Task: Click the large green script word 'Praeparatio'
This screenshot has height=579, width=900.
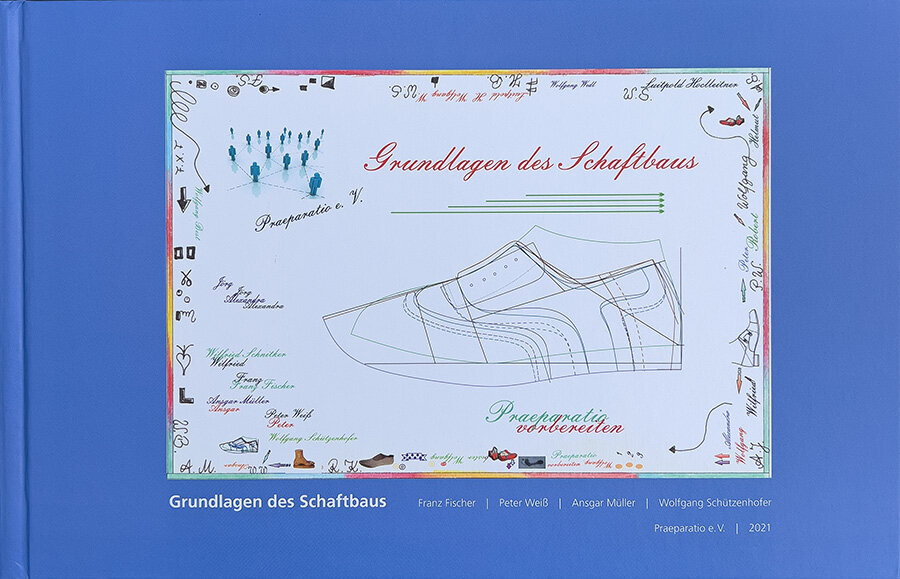Action: 546,412
